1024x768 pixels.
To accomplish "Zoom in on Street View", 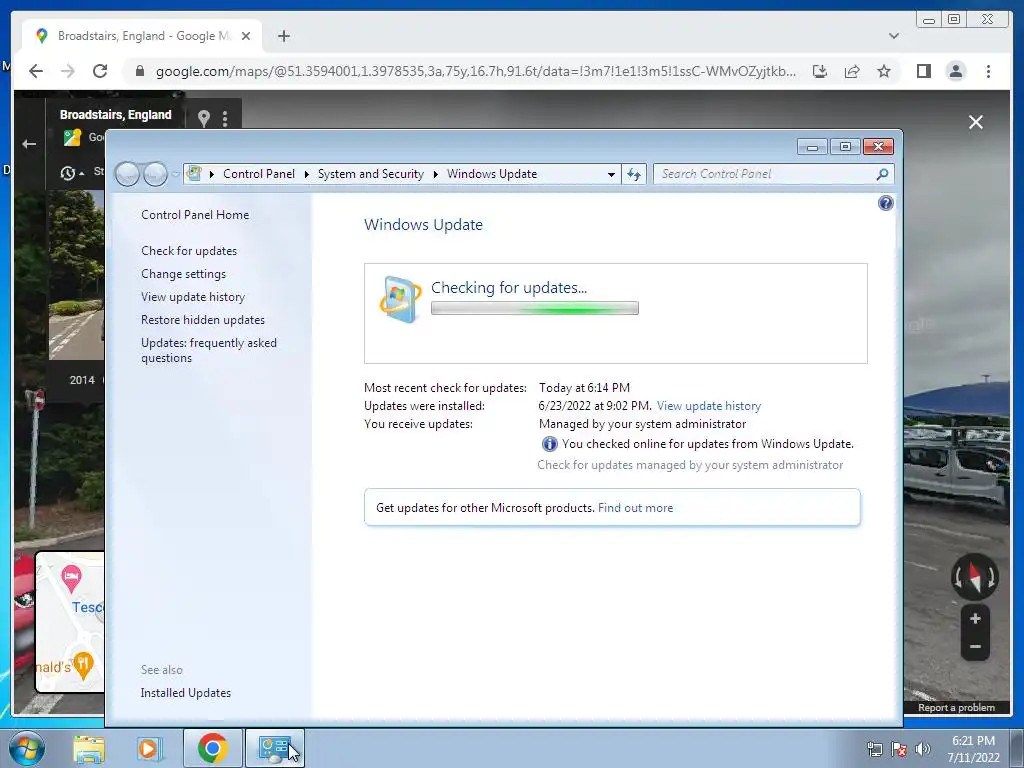I will [x=975, y=619].
